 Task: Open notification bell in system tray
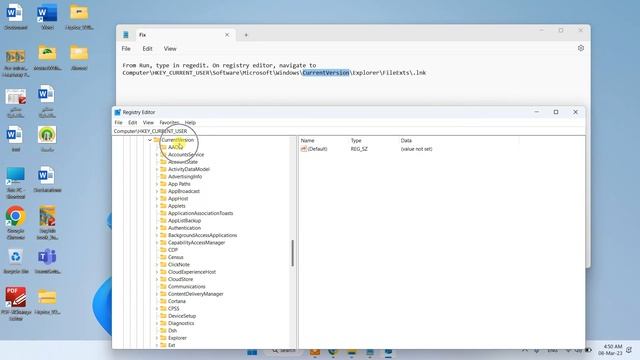(629, 350)
